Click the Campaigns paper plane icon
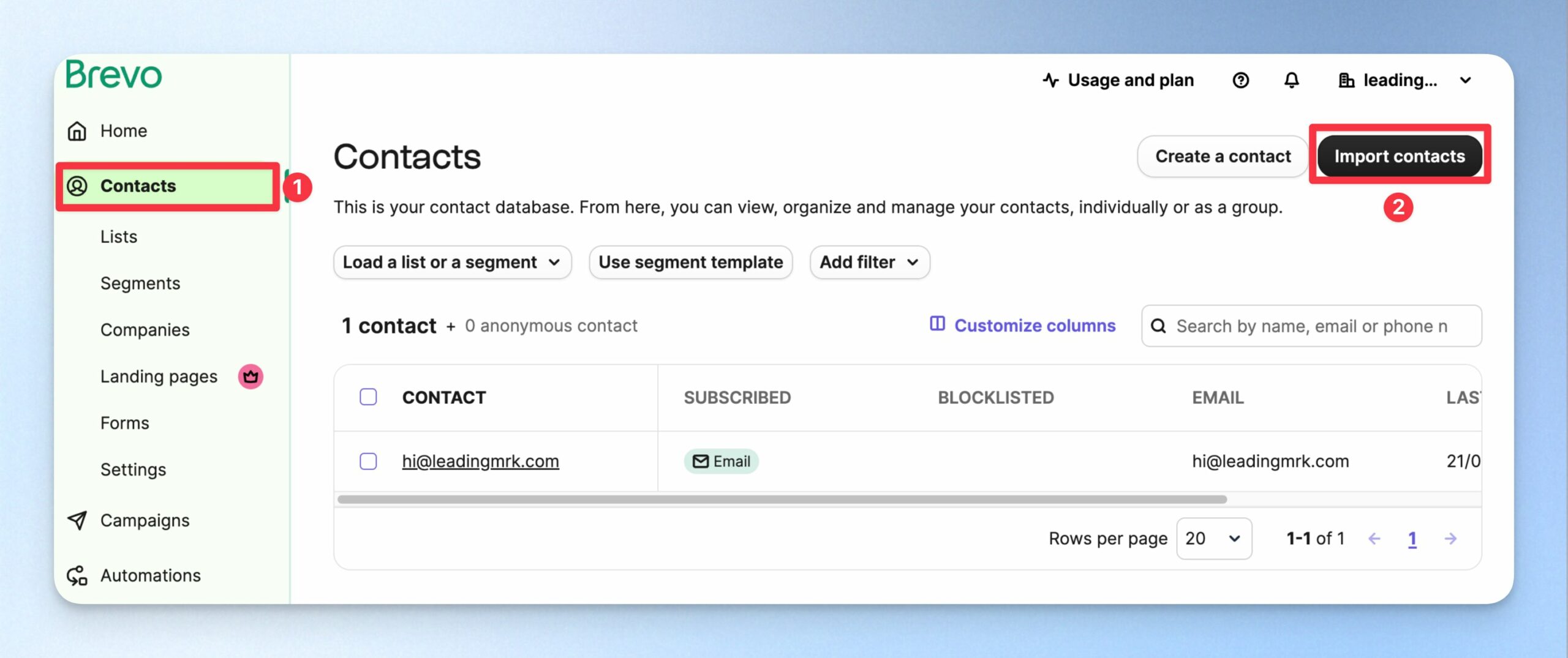1568x658 pixels. [77, 520]
